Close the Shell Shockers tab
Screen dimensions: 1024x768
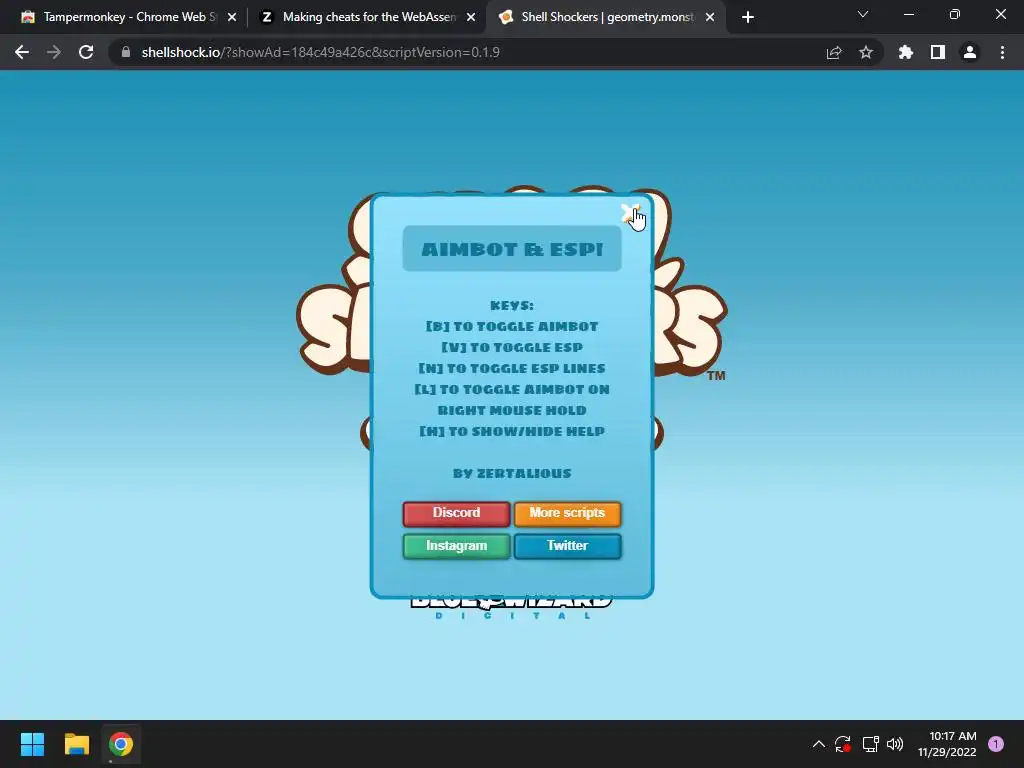click(710, 17)
